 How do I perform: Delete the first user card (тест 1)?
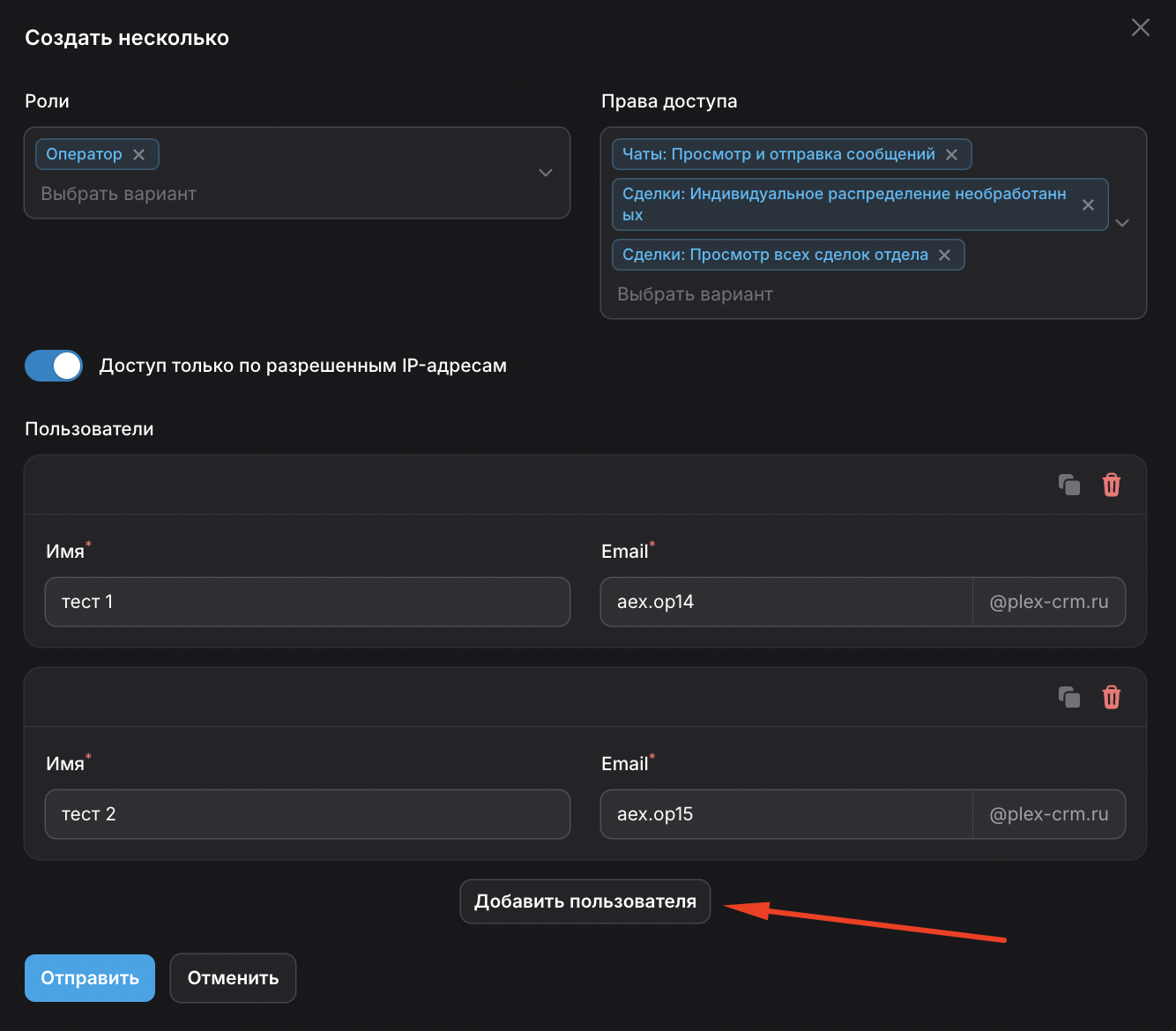click(1112, 485)
